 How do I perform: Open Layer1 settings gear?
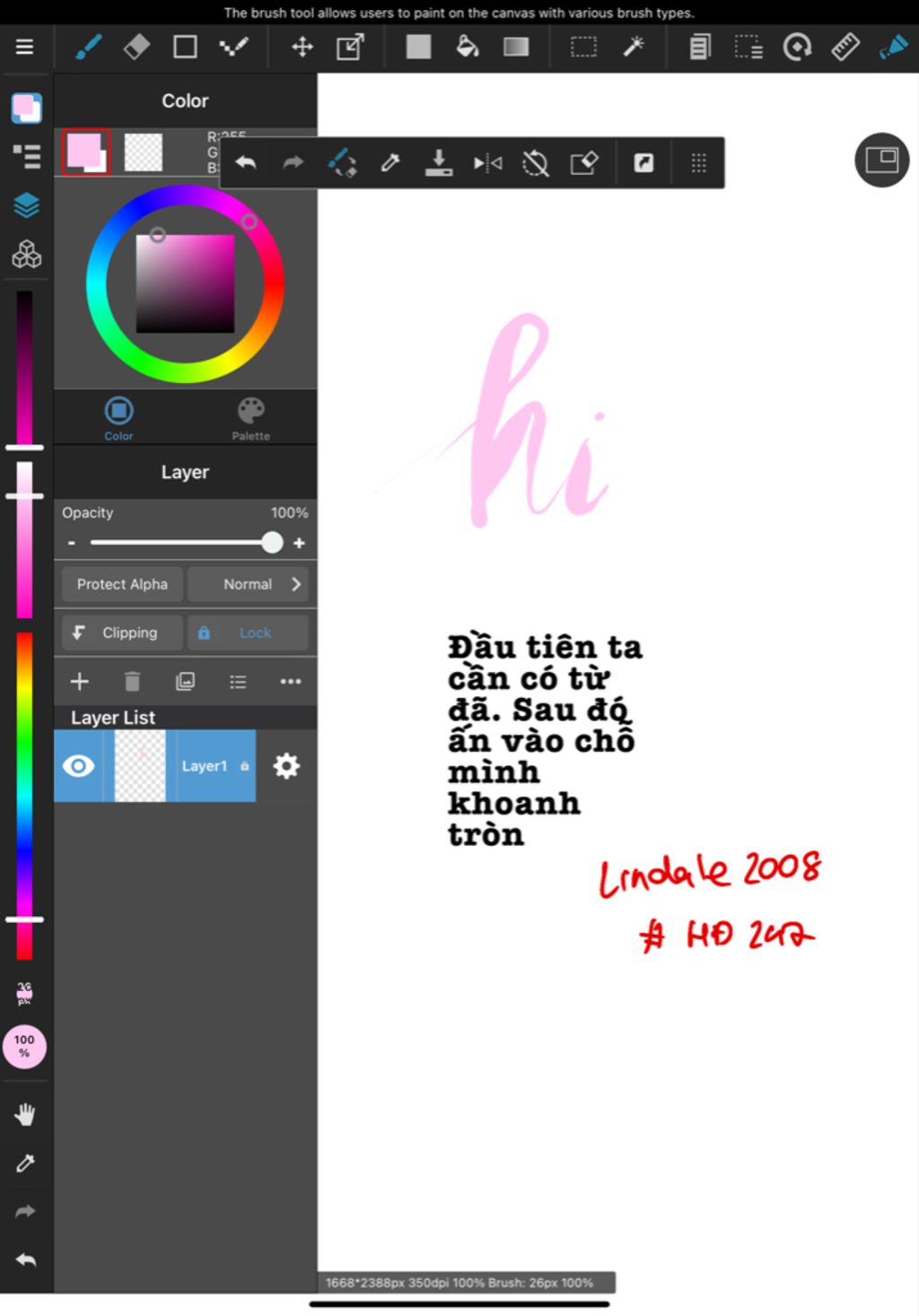coord(286,766)
